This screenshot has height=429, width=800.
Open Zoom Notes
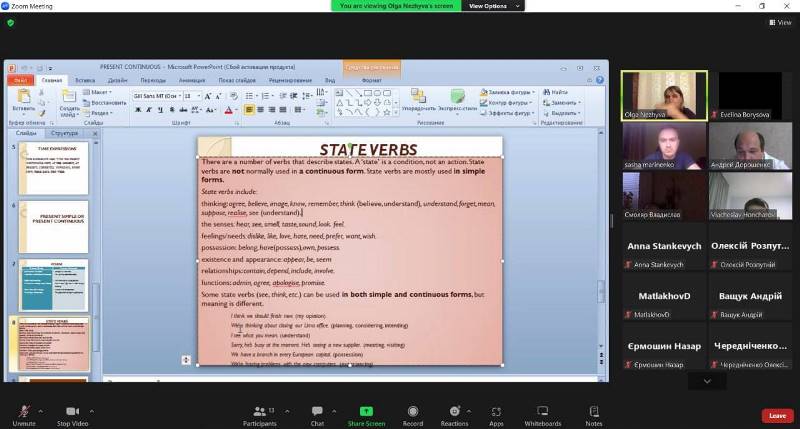594,415
